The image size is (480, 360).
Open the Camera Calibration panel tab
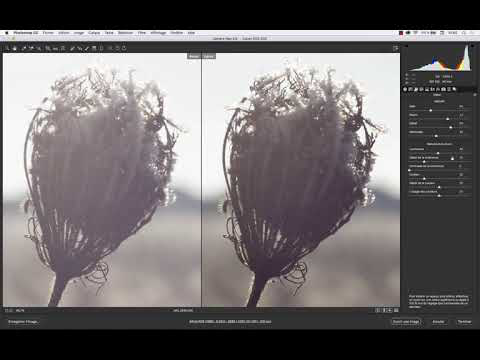(x=444, y=89)
